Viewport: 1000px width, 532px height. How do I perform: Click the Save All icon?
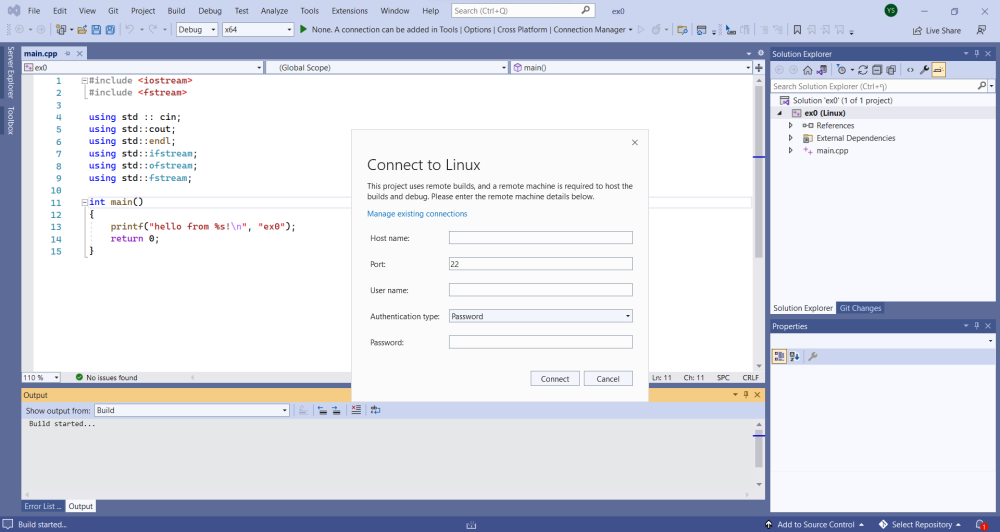click(110, 29)
